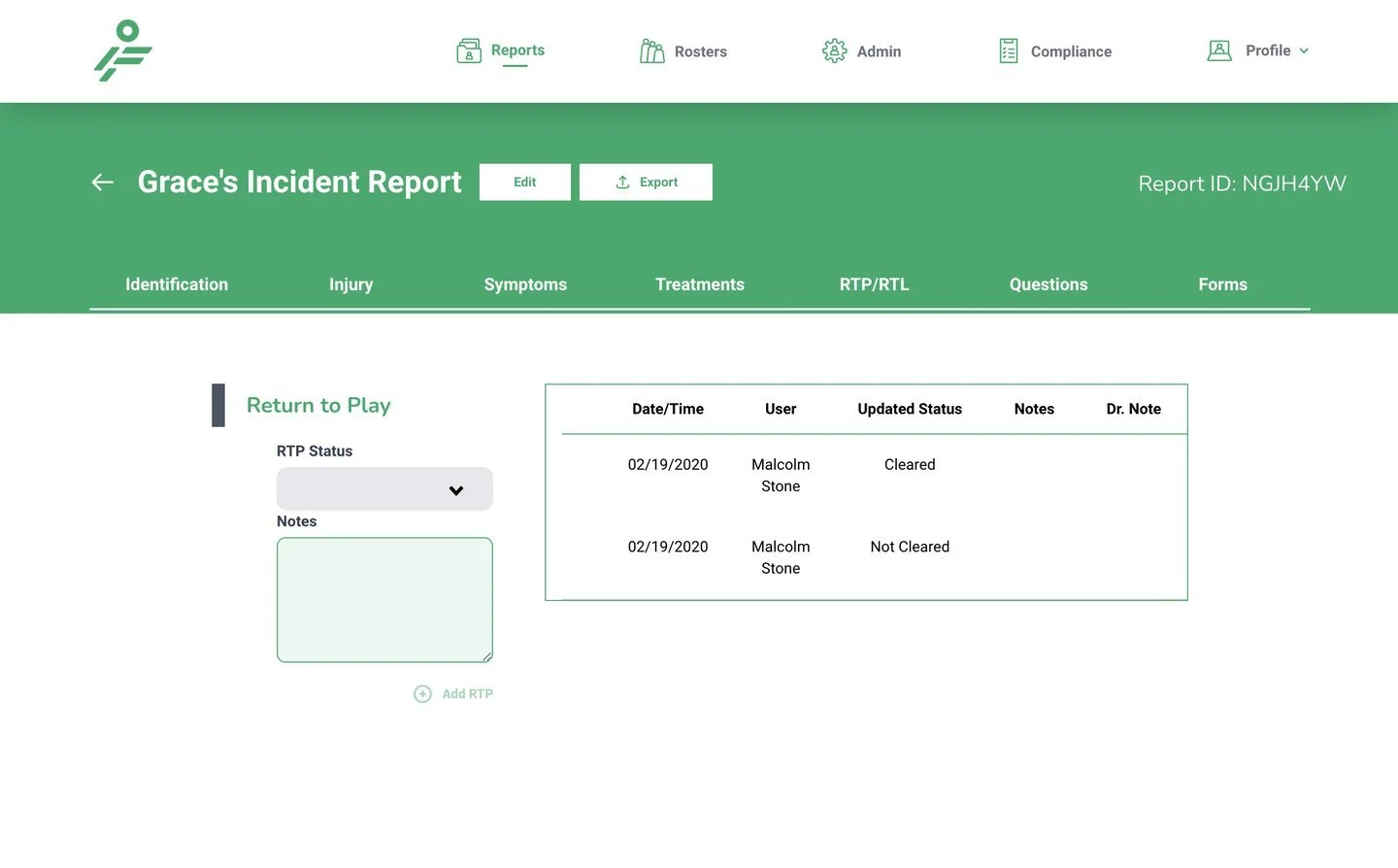Click the plus circle icon beside Add RTP

422,693
